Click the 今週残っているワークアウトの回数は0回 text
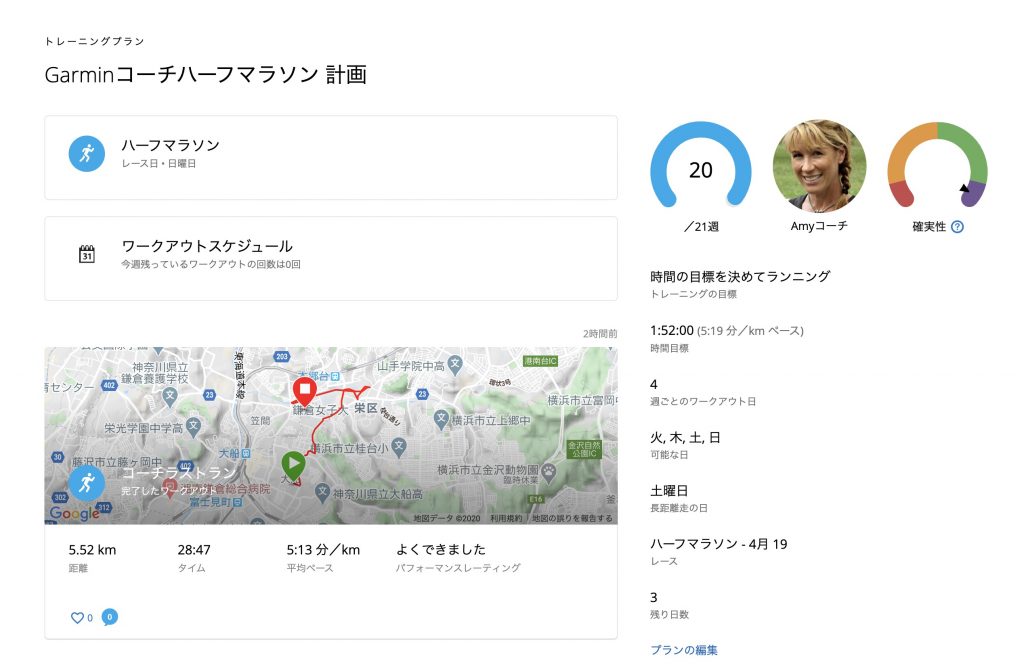Screen dimensions: 1024x665 [x=211, y=265]
